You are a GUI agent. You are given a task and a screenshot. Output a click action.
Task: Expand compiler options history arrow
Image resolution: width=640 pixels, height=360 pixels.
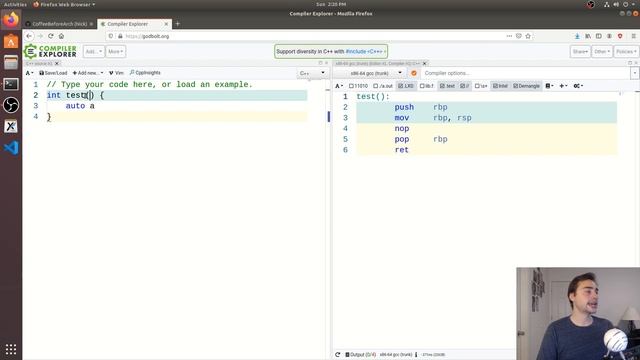[635, 73]
